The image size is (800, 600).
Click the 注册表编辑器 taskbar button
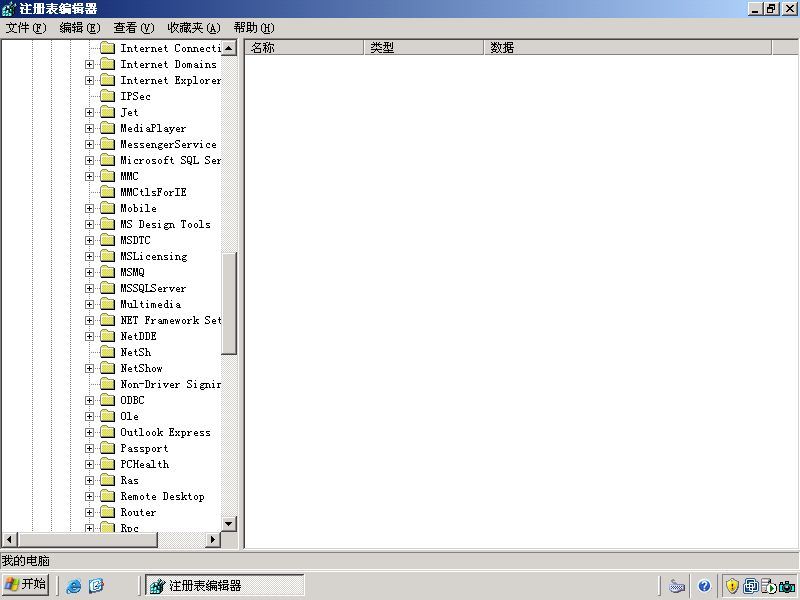(224, 585)
